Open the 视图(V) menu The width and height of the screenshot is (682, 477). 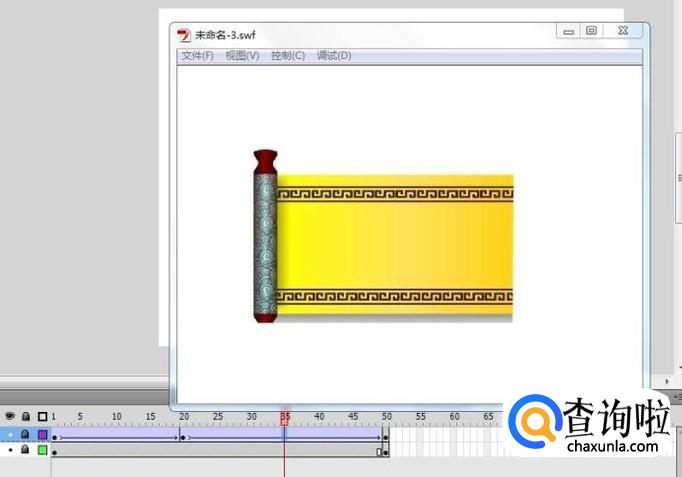point(242,56)
